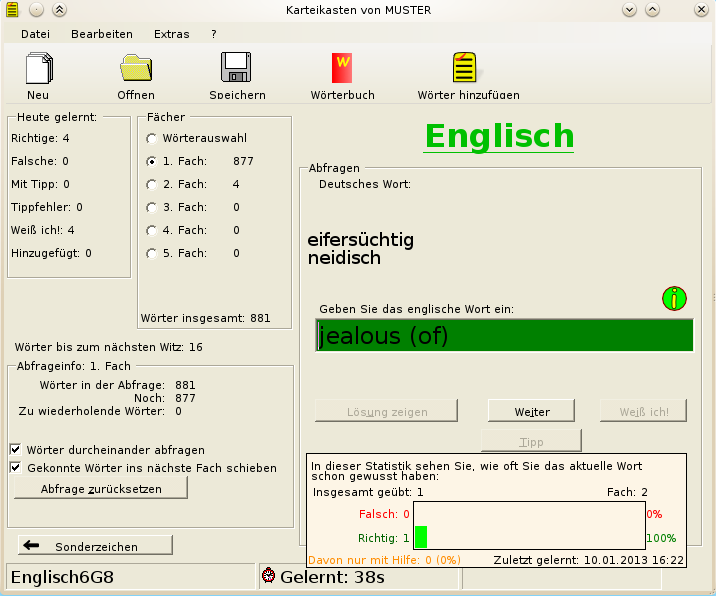Select the 1. Fach radio button

click(x=151, y=161)
